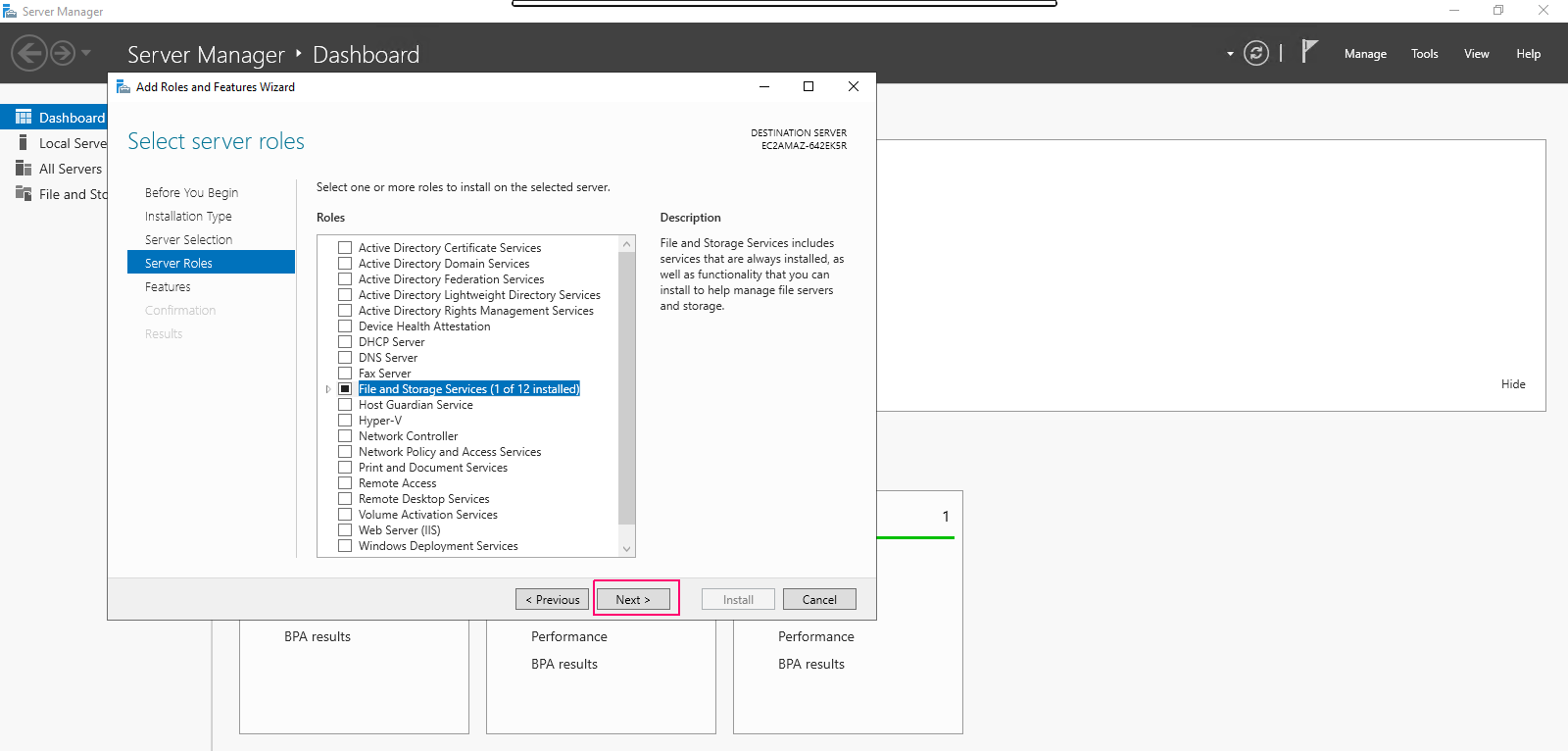Maximize the Add Roles wizard window
The width and height of the screenshot is (1568, 751).
(x=808, y=86)
